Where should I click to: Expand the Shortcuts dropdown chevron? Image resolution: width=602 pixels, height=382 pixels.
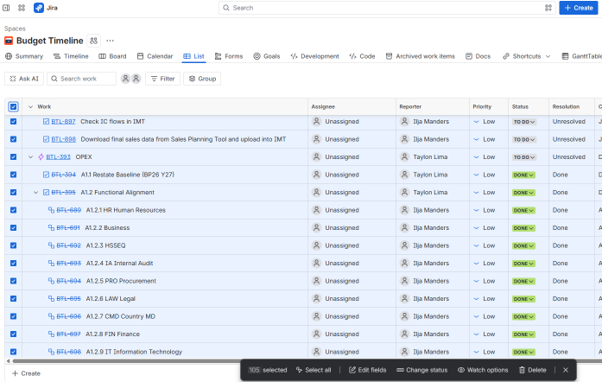tap(548, 56)
